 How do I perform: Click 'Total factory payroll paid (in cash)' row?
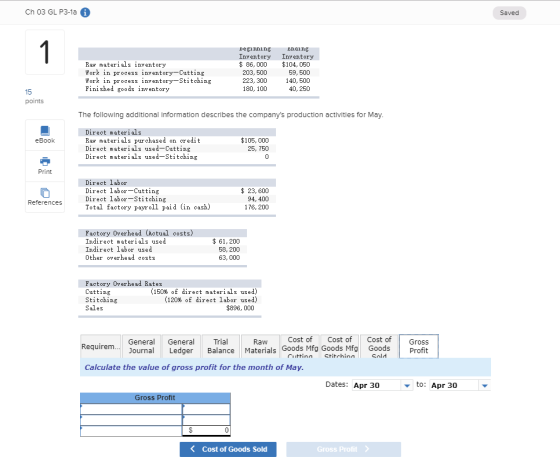pos(177,207)
